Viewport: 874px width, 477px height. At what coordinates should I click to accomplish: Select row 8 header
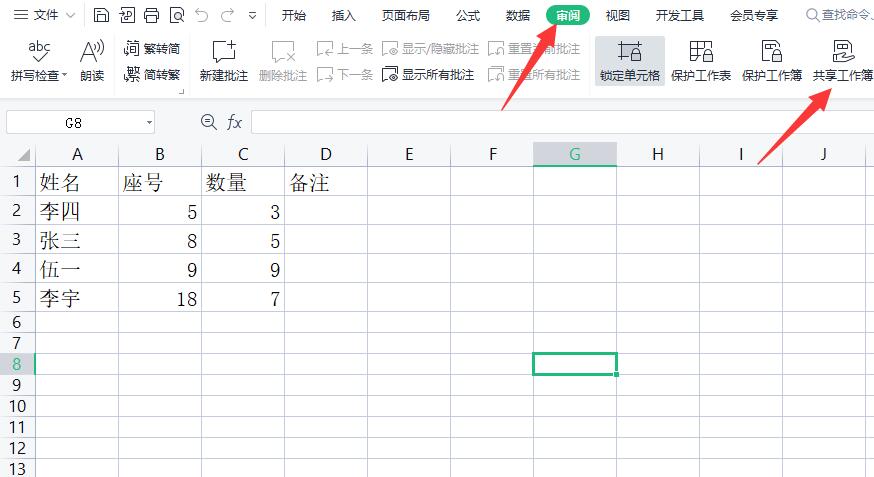17,364
